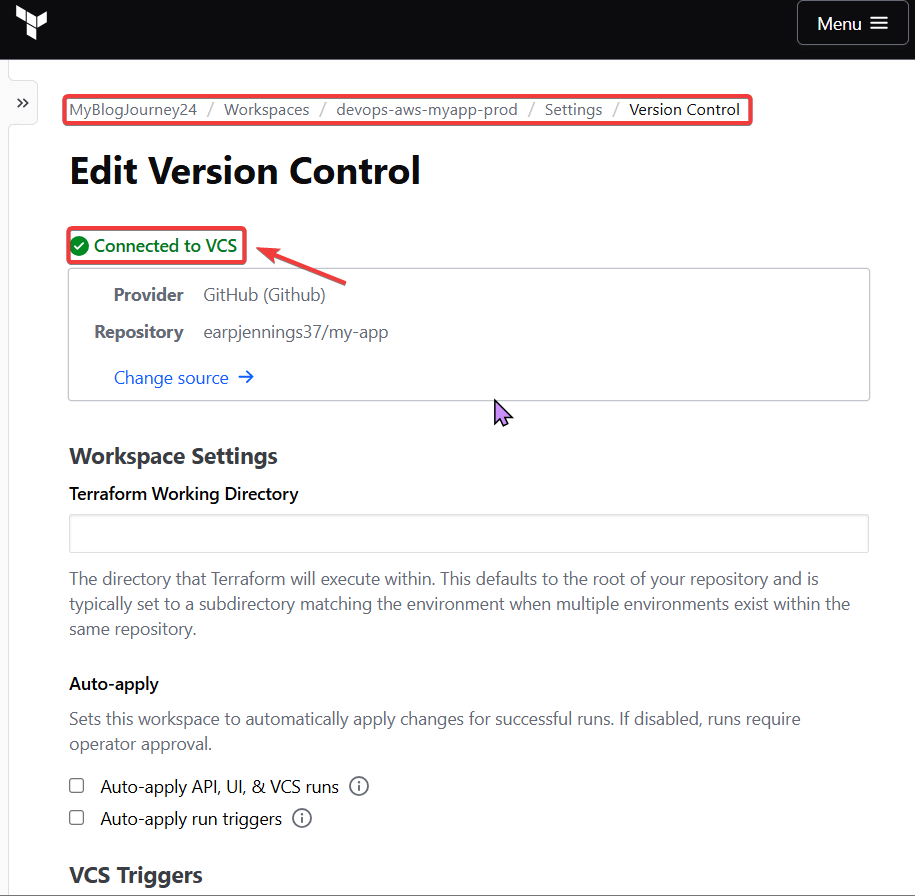Click the GitHub (Github) provider text
The height and width of the screenshot is (896, 915).
[264, 295]
